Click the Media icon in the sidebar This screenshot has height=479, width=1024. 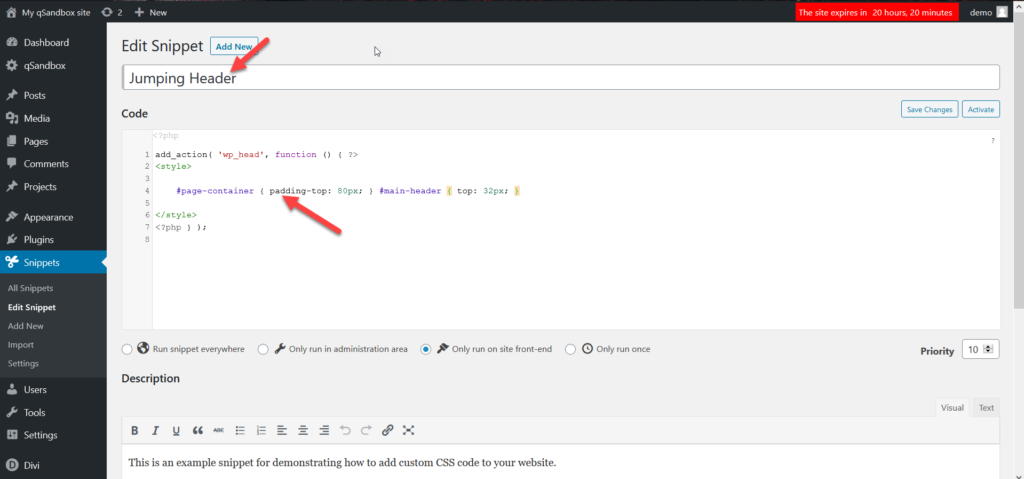point(12,118)
